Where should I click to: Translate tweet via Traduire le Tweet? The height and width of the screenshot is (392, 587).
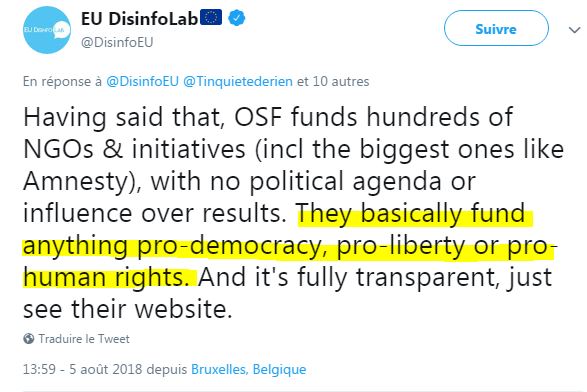[x=84, y=339]
